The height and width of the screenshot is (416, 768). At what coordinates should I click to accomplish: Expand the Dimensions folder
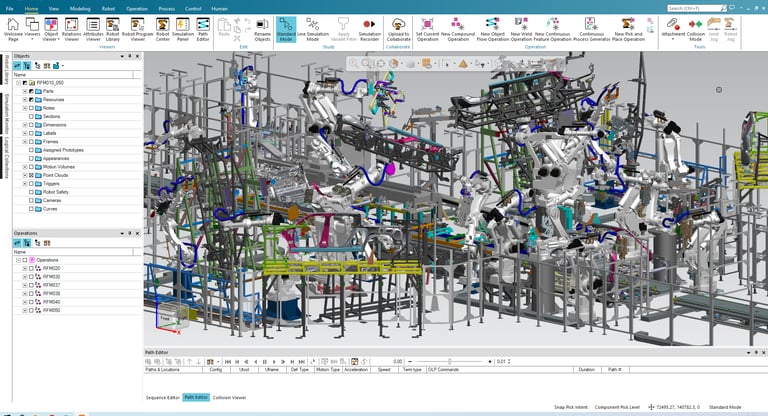coord(25,124)
